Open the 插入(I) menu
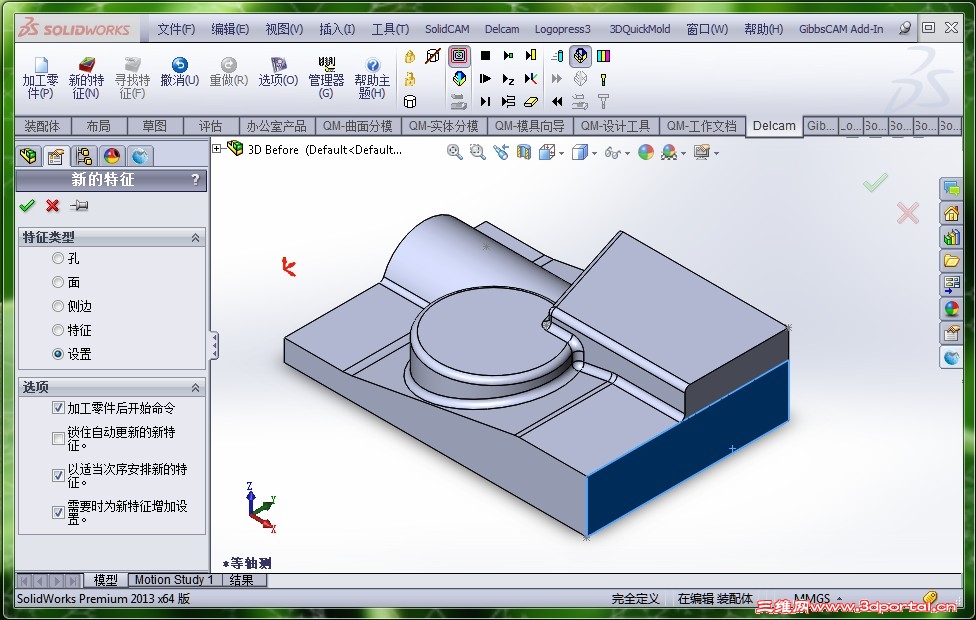This screenshot has width=976, height=620. [337, 29]
